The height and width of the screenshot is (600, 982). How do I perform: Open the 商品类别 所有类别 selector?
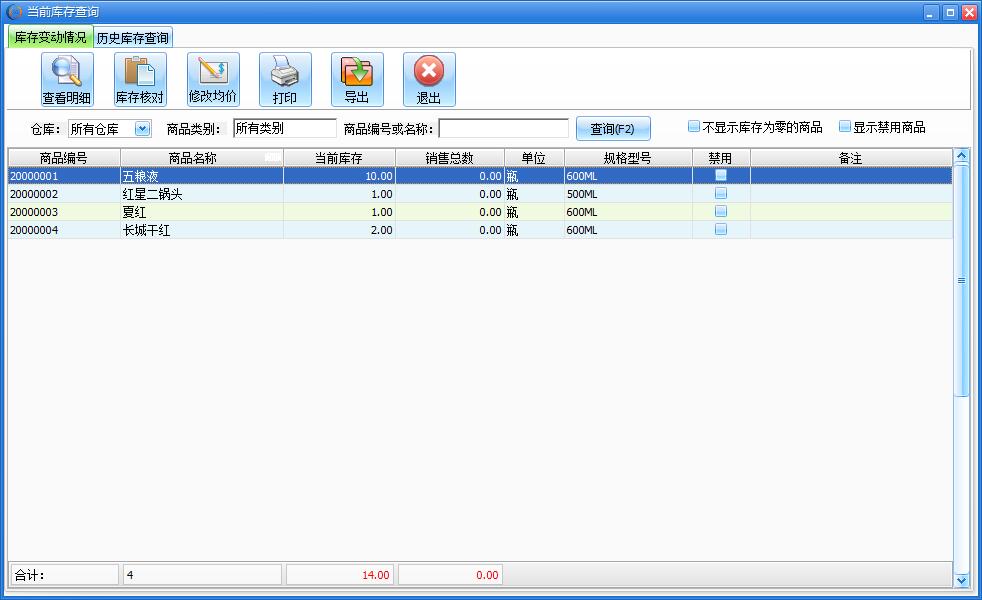pyautogui.click(x=284, y=128)
